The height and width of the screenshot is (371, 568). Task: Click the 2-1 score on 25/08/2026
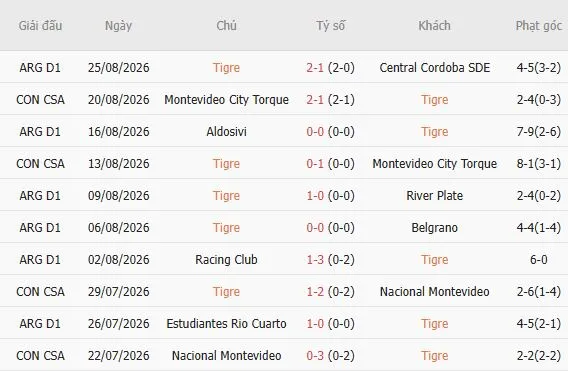pyautogui.click(x=315, y=68)
